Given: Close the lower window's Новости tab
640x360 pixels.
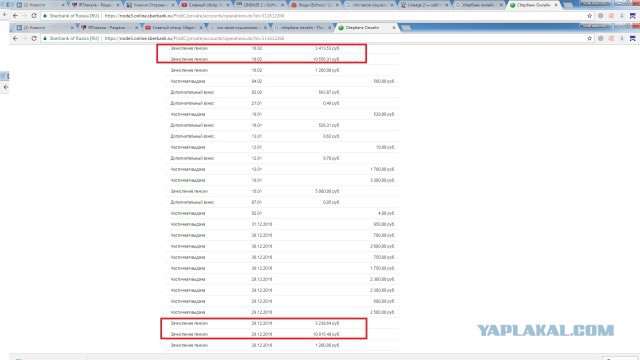Looking at the screenshot, I should (x=72, y=27).
